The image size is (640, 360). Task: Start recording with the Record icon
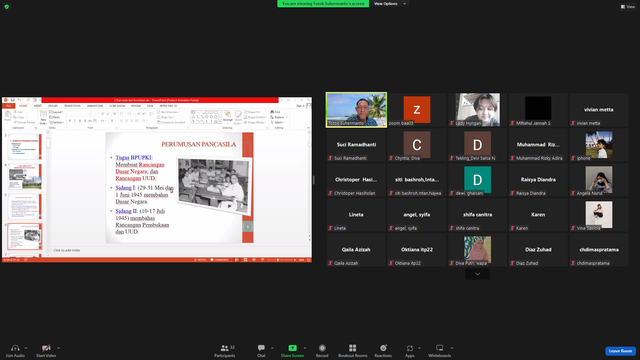coord(322,348)
